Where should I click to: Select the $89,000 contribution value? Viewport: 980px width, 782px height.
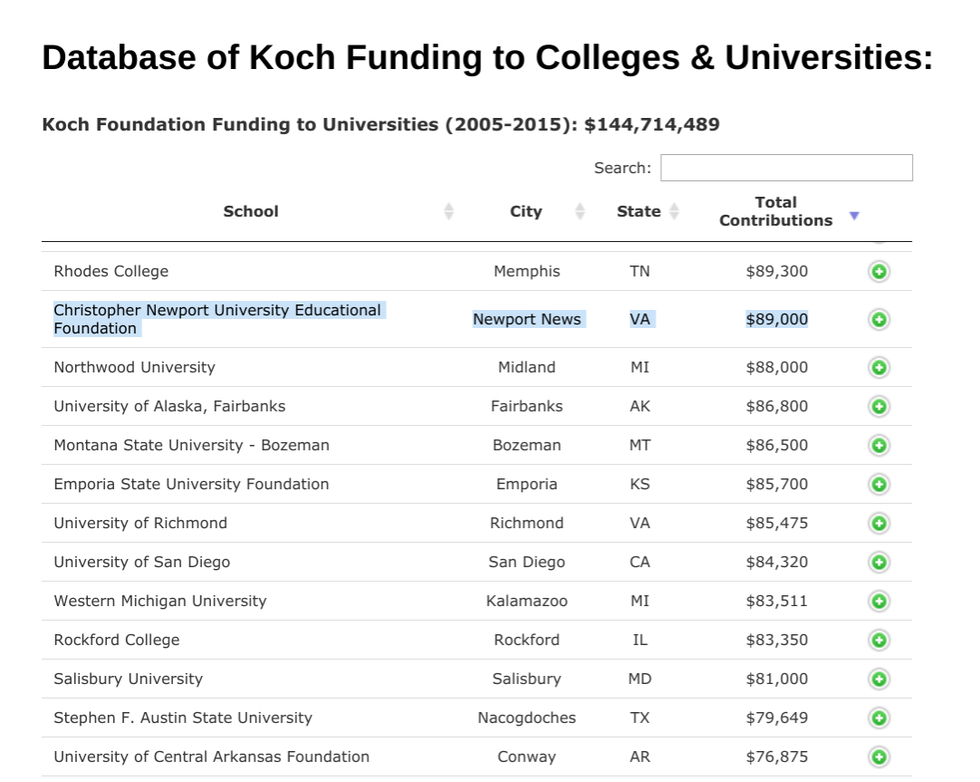coord(777,320)
